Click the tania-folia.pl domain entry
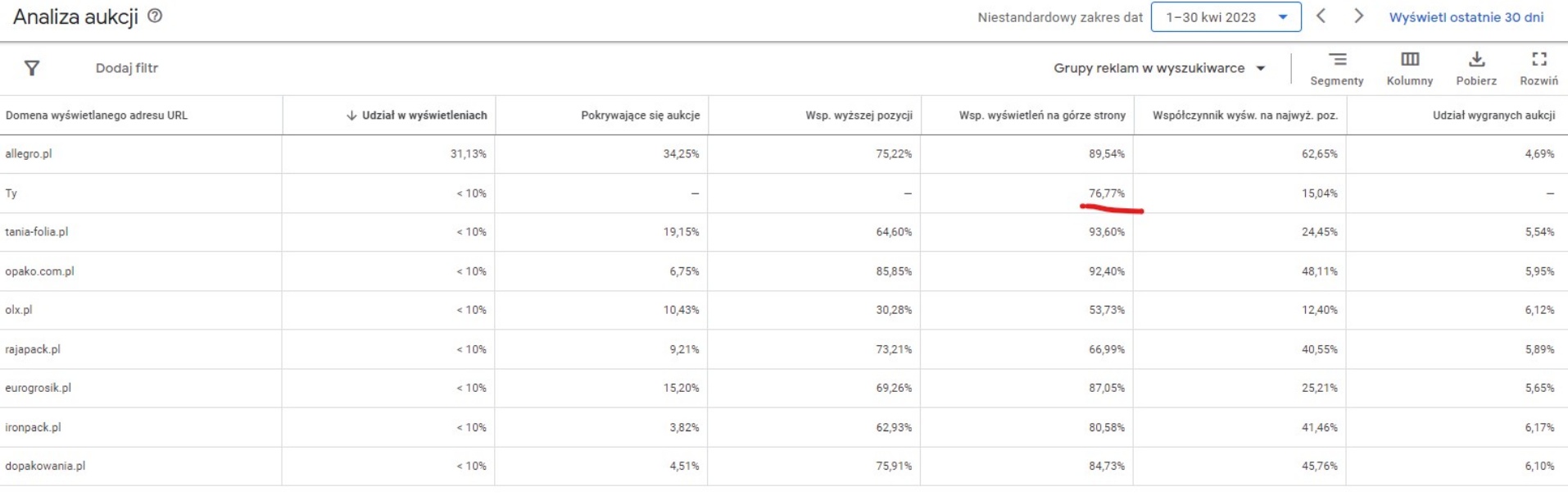Screen dimensions: 1568x496 click(37, 232)
